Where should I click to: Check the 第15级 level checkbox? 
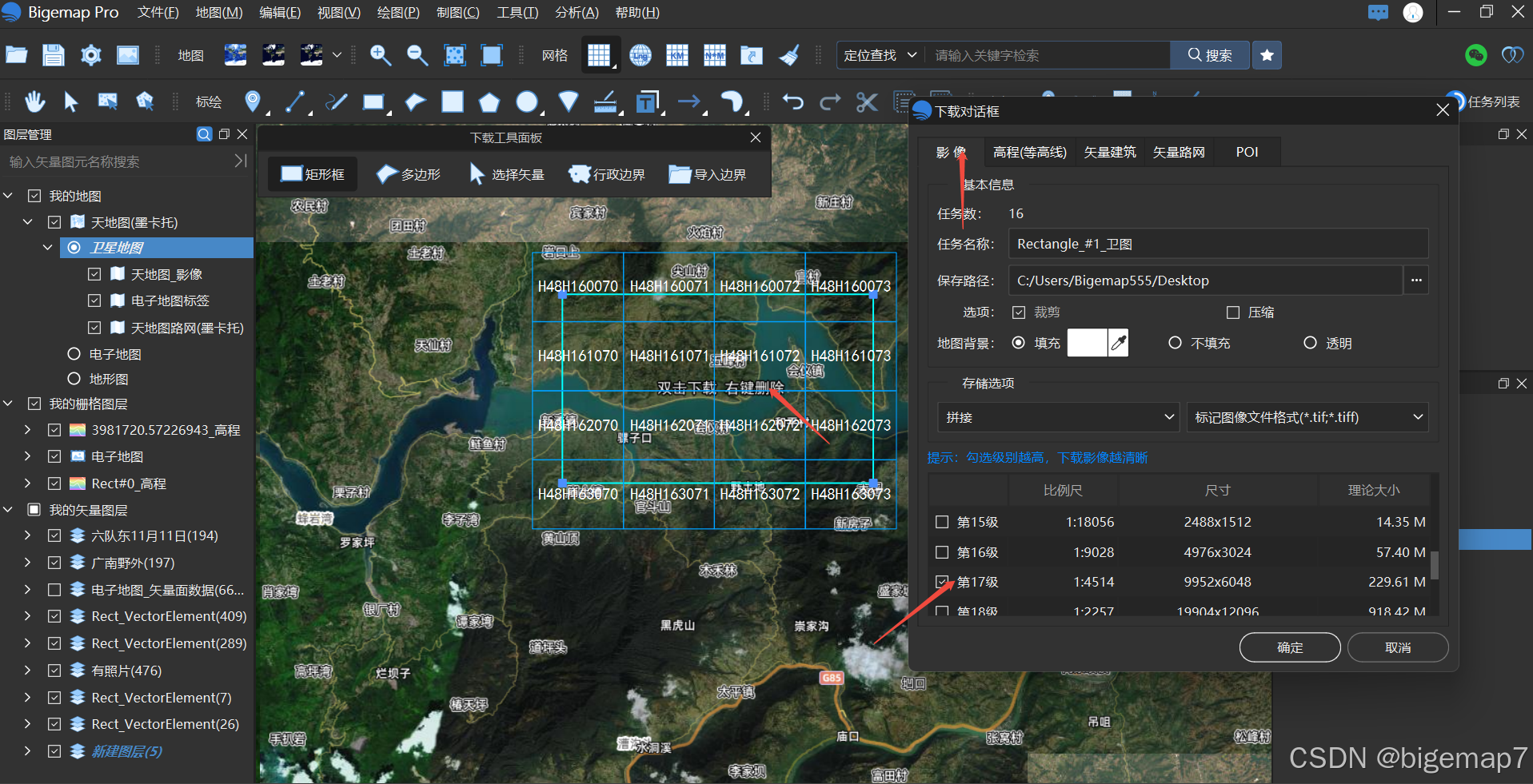(x=942, y=522)
